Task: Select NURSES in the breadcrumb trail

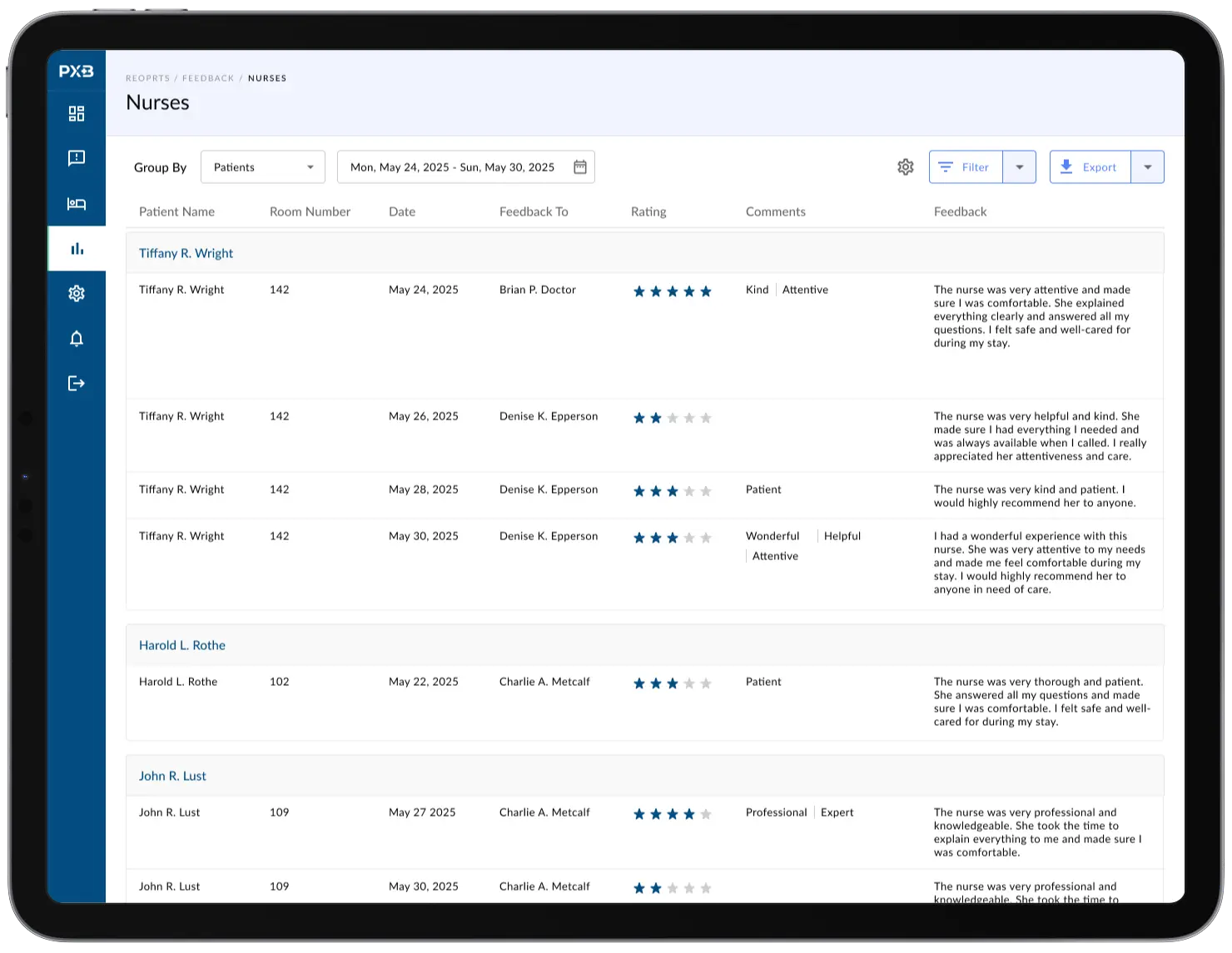Action: point(267,78)
